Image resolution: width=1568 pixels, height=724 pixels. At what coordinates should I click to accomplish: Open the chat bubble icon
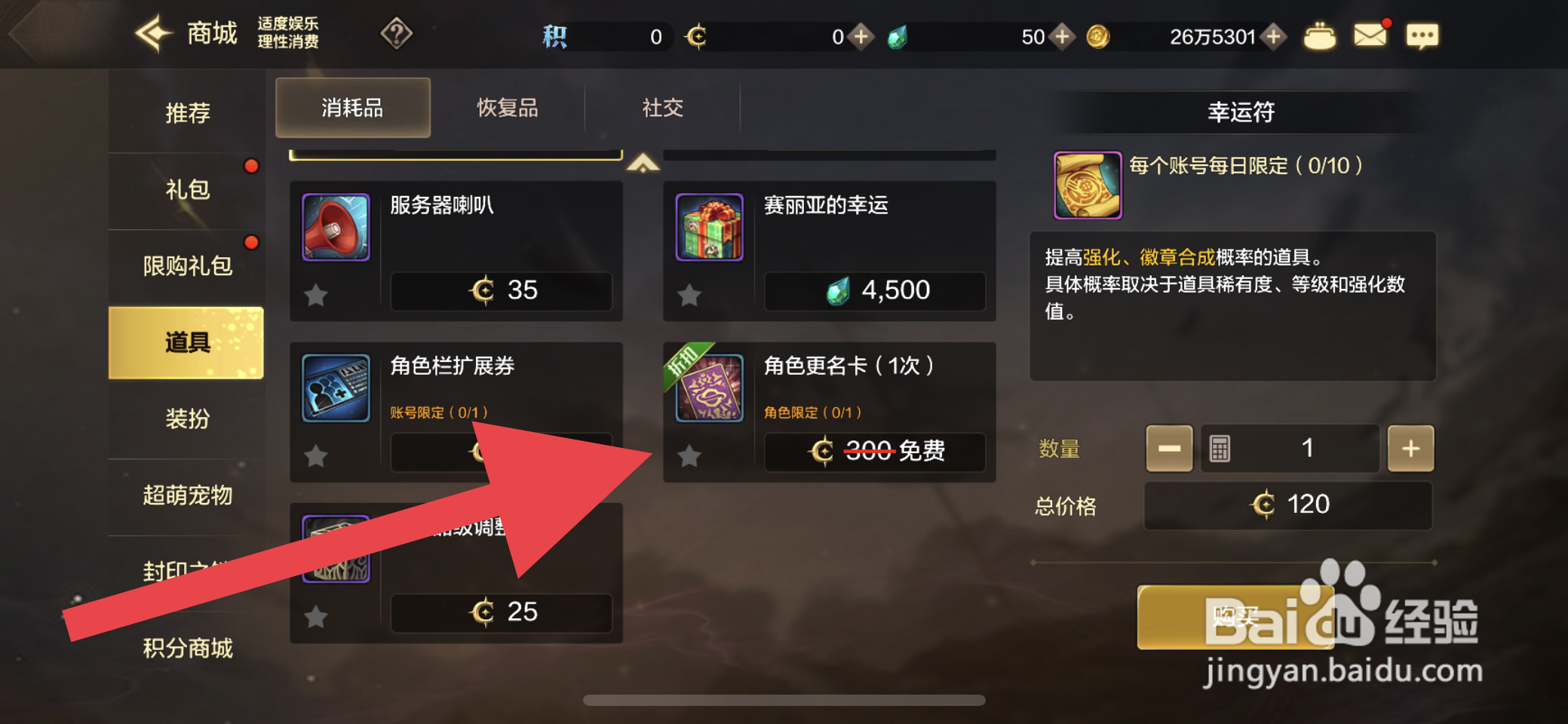1422,36
